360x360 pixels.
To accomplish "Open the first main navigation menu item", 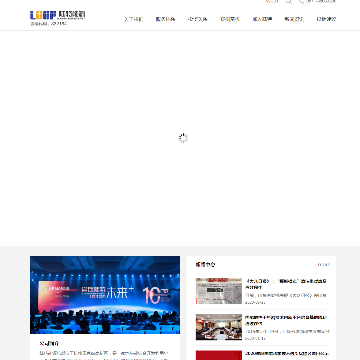I will coord(133,19).
